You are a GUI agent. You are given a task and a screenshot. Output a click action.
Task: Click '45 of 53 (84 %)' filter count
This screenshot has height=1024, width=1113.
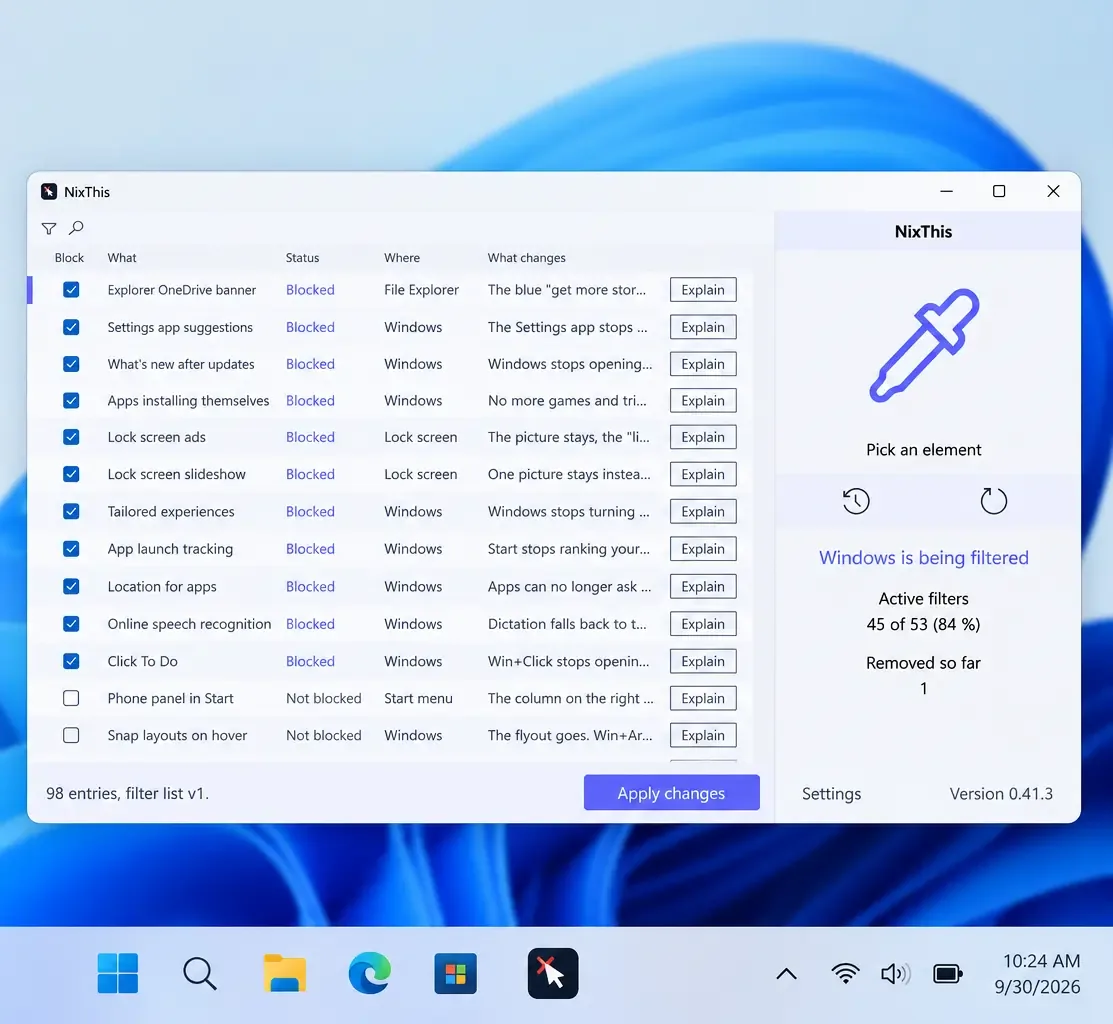[923, 624]
